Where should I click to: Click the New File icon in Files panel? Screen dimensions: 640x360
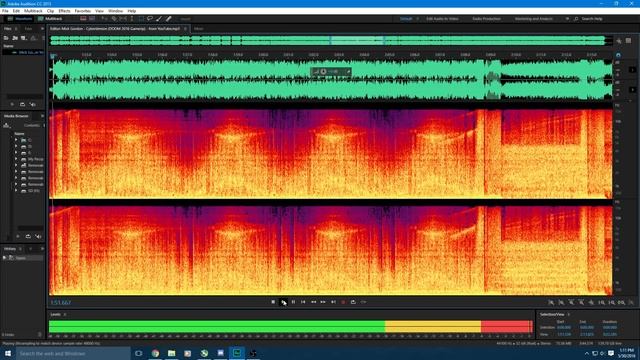24,38
